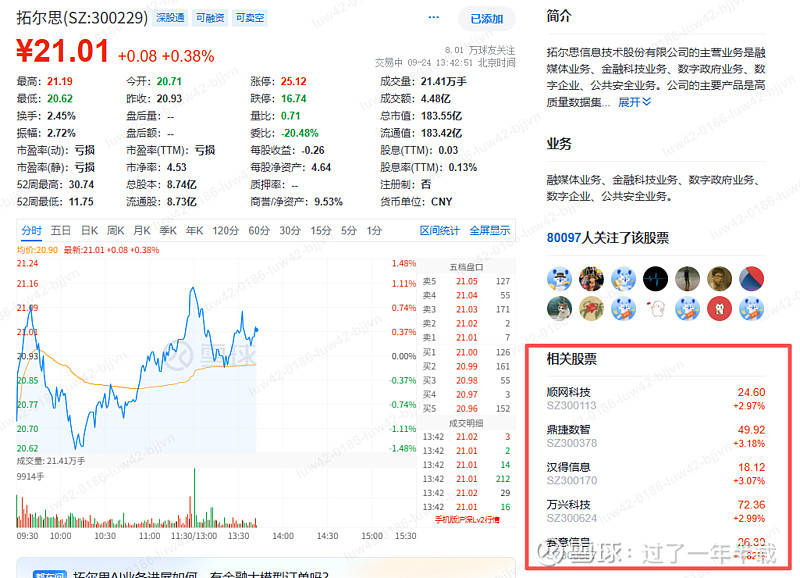Open 区间统计 range statistics
Image resolution: width=800 pixels, height=578 pixels.
(439, 231)
